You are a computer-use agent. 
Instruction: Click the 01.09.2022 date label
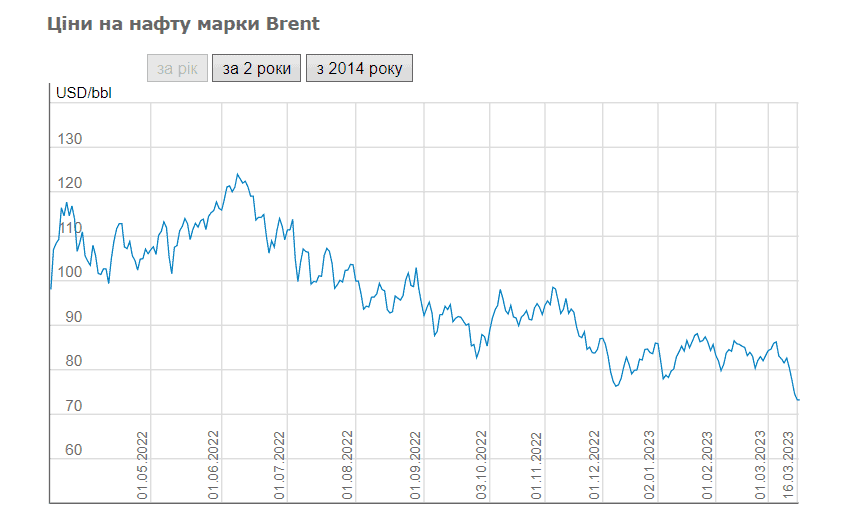(x=415, y=465)
